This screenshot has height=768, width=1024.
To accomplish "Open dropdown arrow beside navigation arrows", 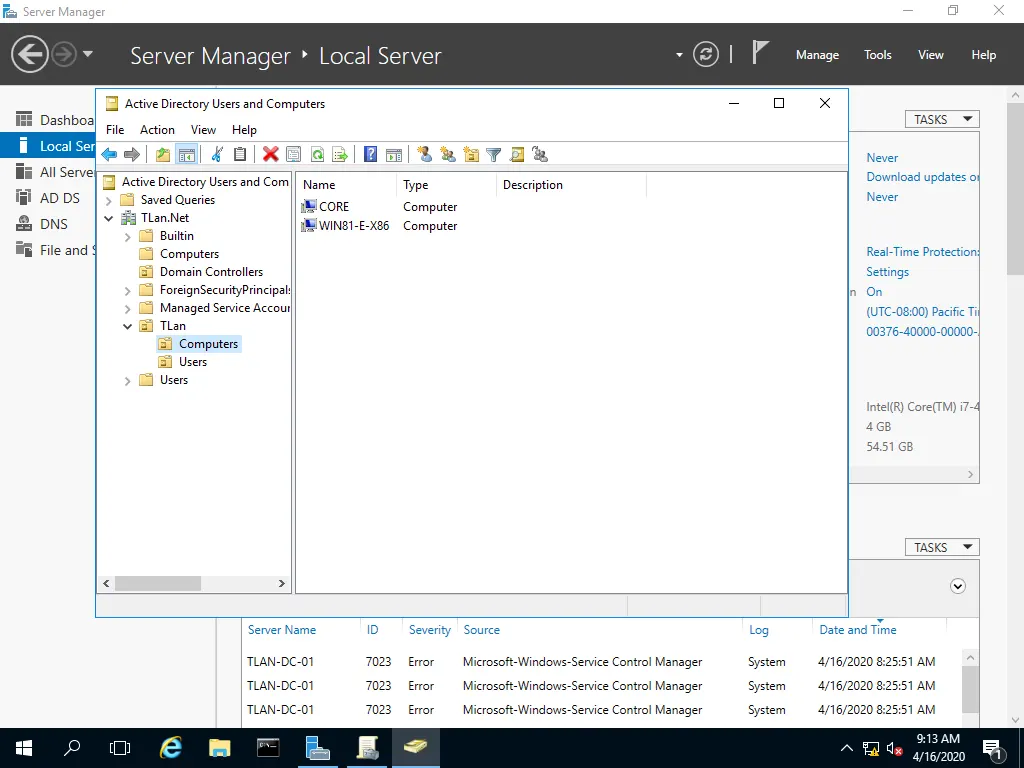I will coord(88,54).
